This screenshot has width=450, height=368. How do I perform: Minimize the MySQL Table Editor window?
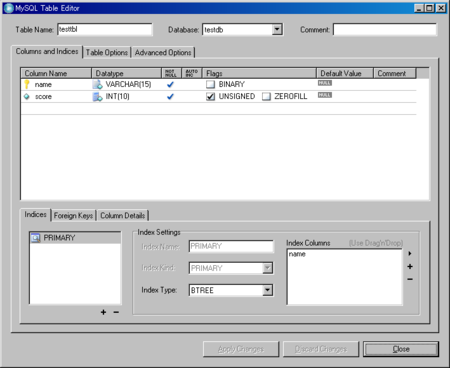tap(419, 8)
